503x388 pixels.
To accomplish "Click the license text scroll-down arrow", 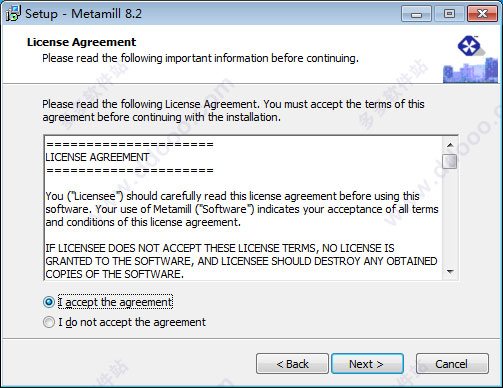I will point(450,271).
